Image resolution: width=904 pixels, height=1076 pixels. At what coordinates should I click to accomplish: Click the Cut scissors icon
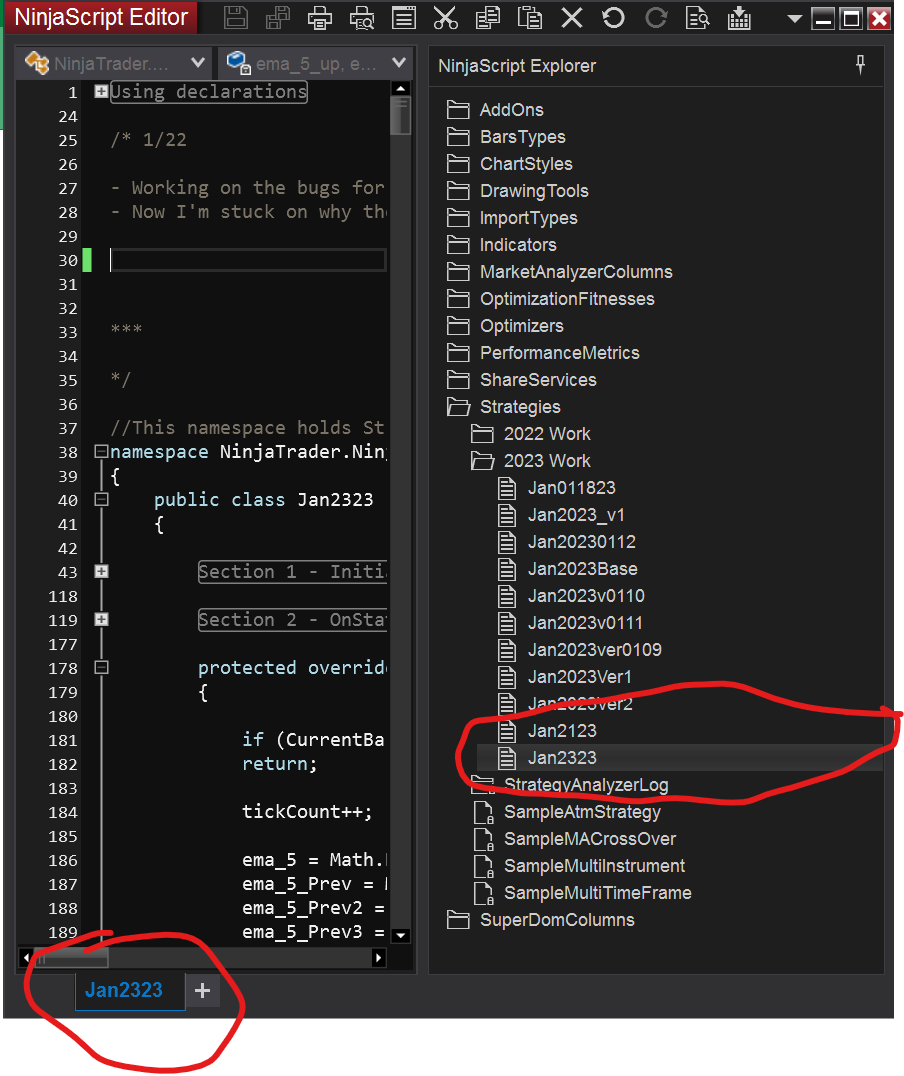click(x=445, y=17)
